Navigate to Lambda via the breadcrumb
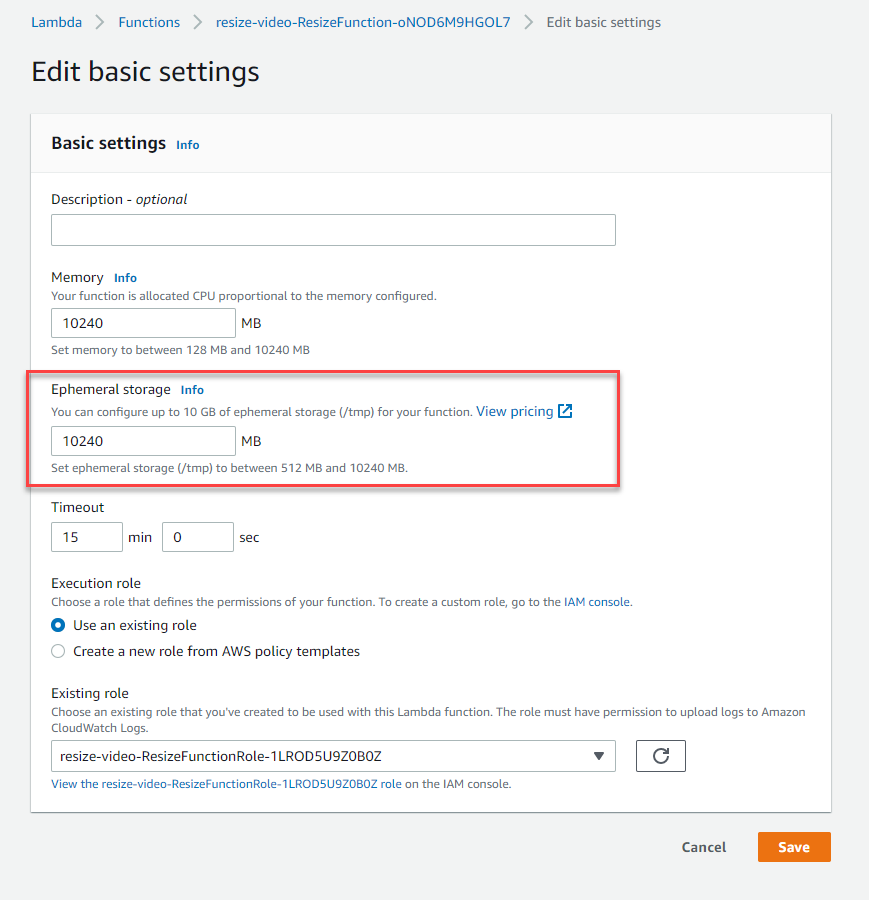 (x=56, y=21)
